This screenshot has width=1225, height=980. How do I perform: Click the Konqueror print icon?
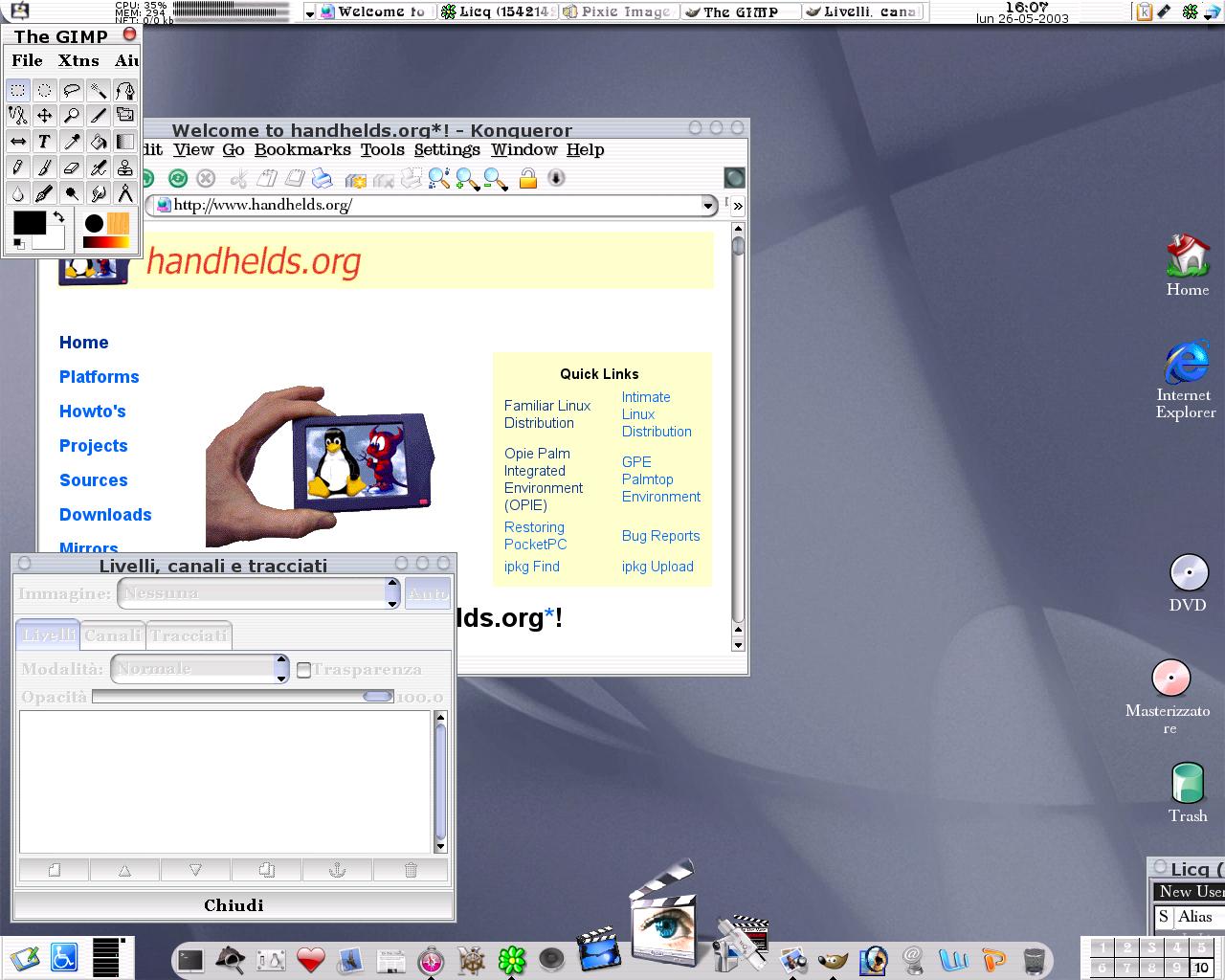point(323,178)
